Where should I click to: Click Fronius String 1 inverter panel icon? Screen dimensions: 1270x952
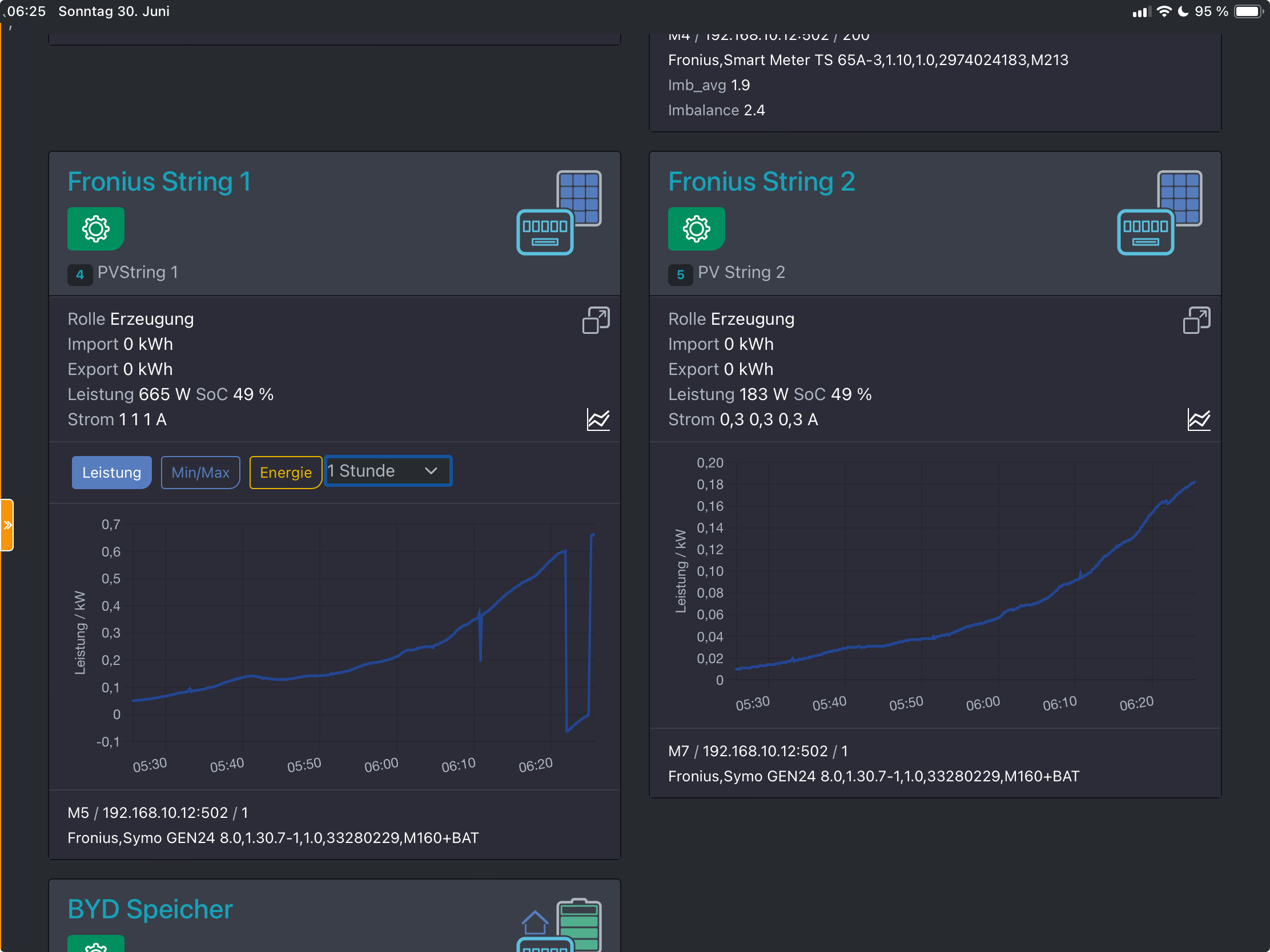tap(558, 212)
